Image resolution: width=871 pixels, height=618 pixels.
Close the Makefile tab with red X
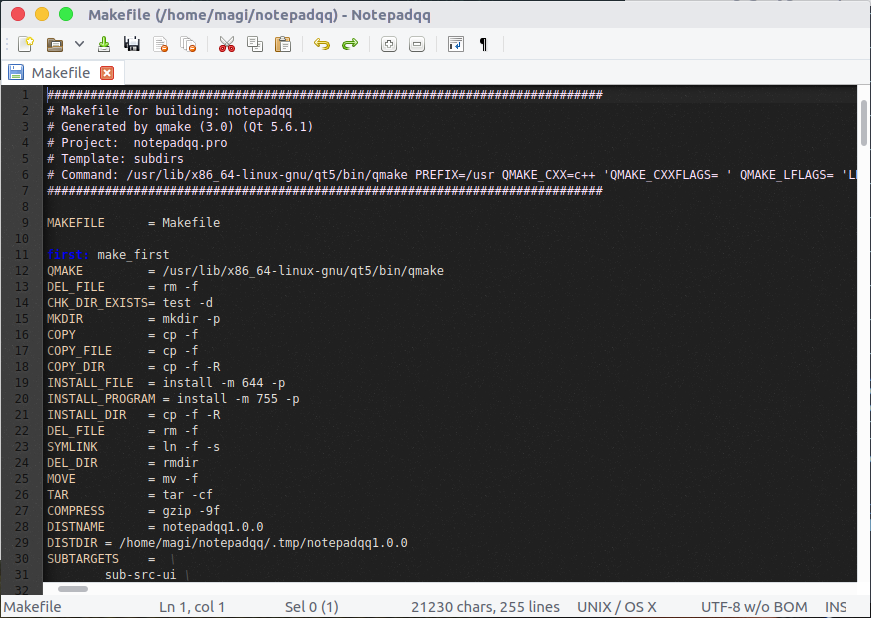click(107, 73)
